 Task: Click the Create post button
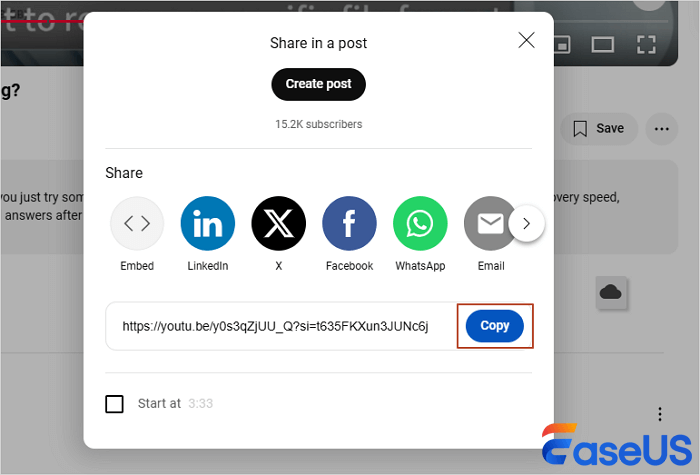tap(318, 84)
